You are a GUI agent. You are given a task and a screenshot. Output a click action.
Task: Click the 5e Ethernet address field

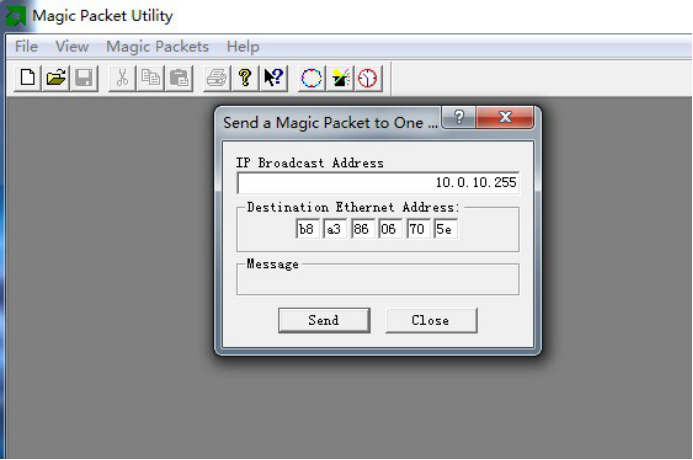coord(445,229)
